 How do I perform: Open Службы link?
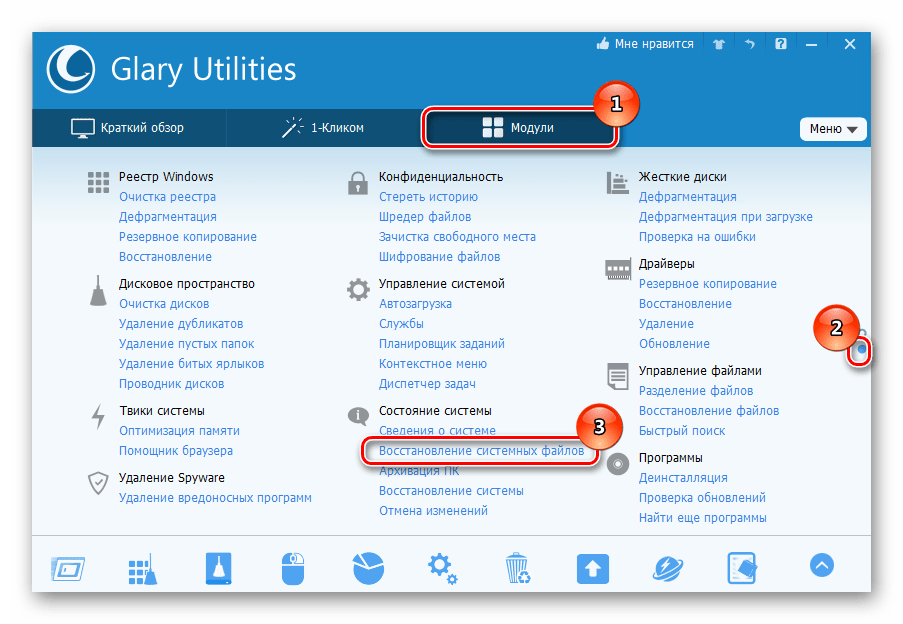(401, 324)
